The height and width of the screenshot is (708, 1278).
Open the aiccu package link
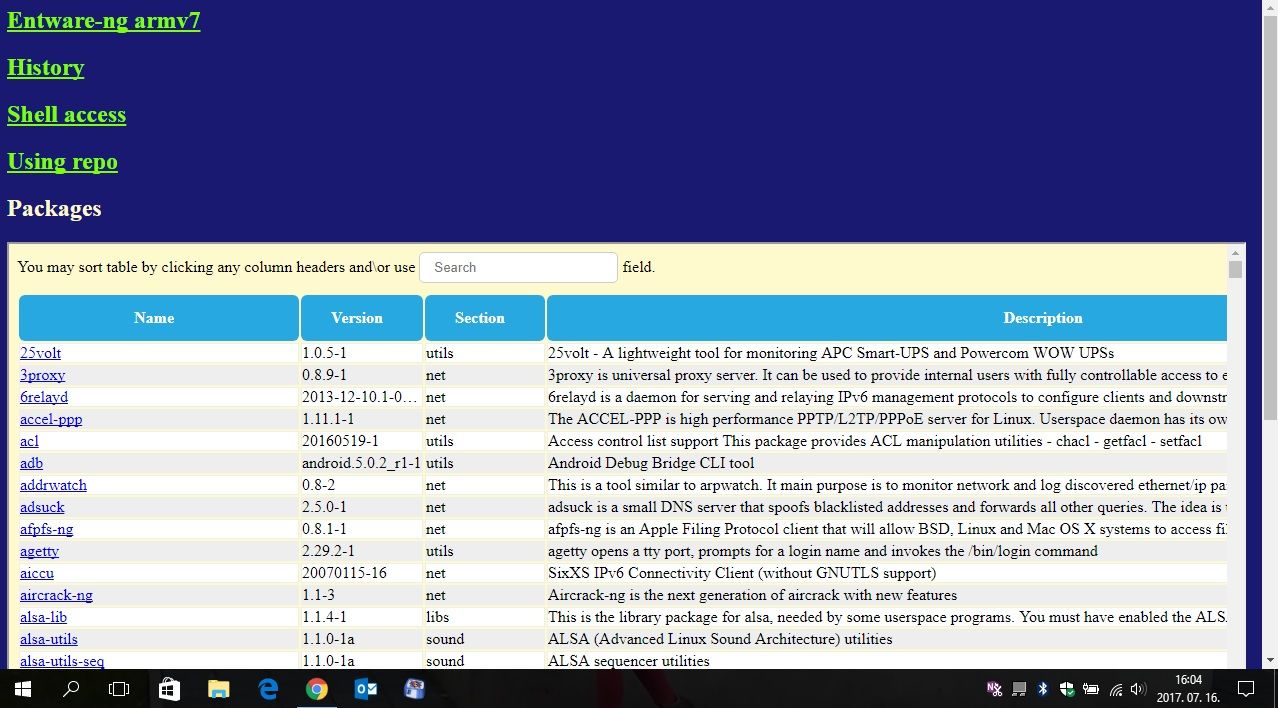click(37, 573)
